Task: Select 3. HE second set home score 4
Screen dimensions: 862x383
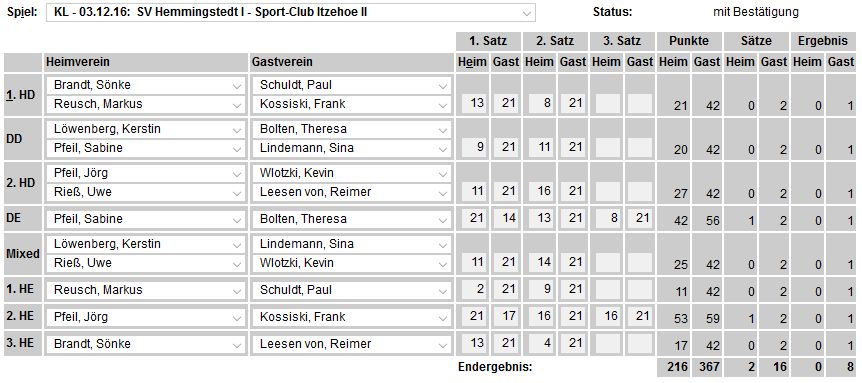Action: (540, 343)
